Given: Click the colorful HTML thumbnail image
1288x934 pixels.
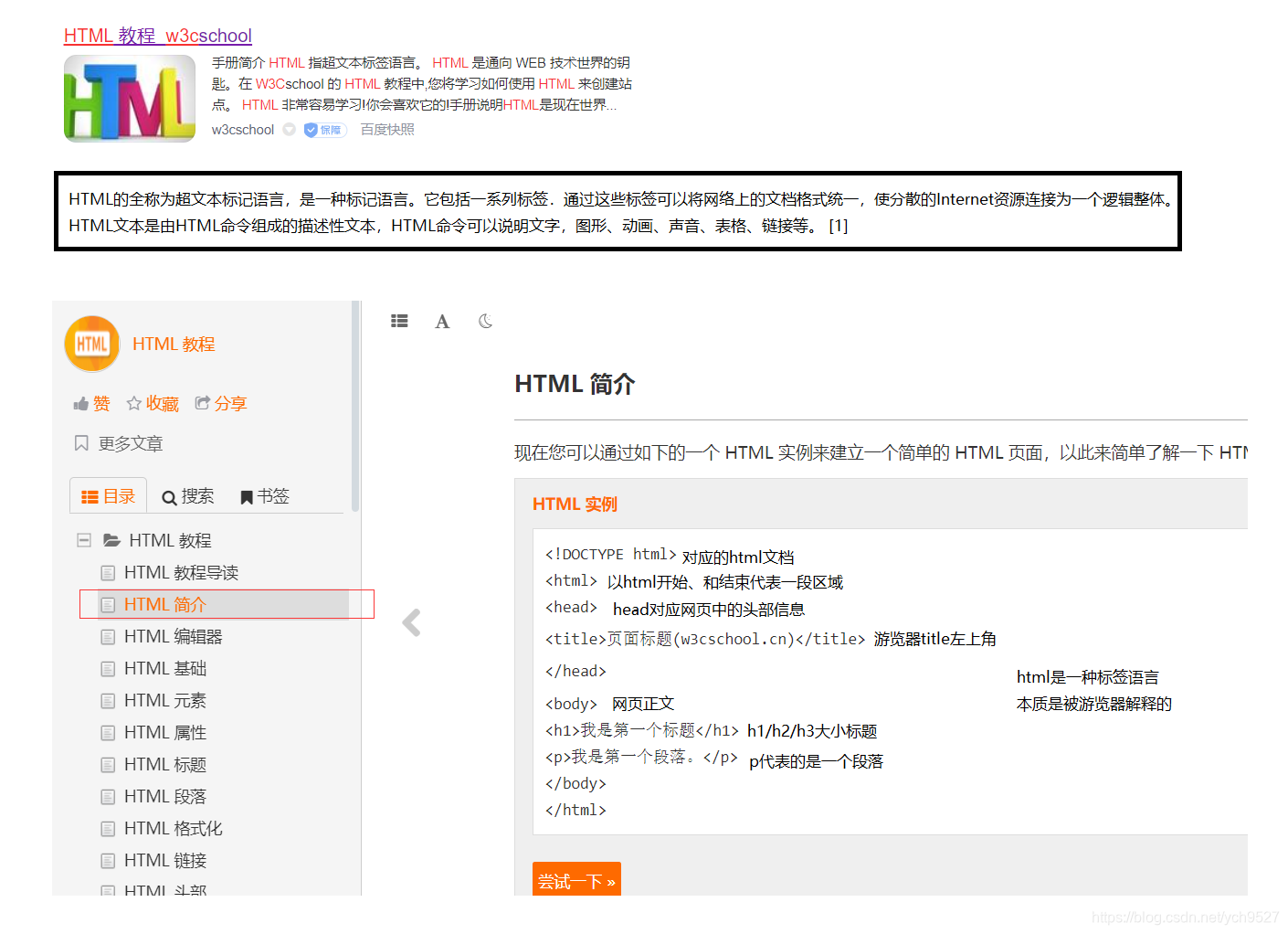Looking at the screenshot, I should point(130,99).
